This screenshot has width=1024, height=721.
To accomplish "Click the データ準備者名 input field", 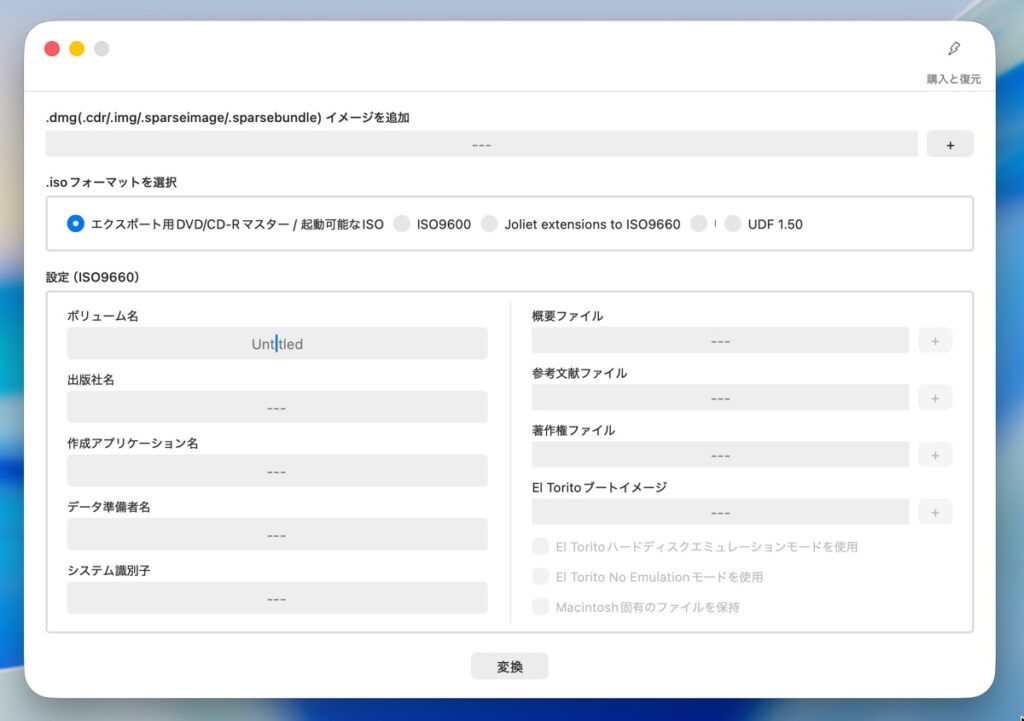I will 277,535.
